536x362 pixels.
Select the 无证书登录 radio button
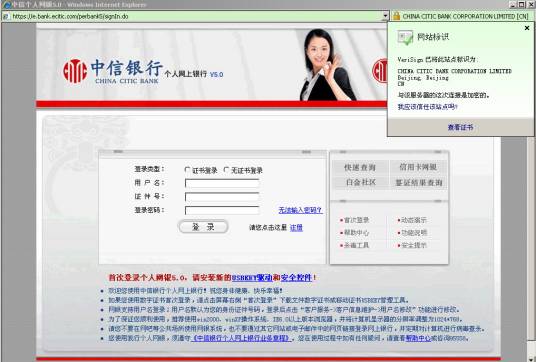(x=226, y=170)
